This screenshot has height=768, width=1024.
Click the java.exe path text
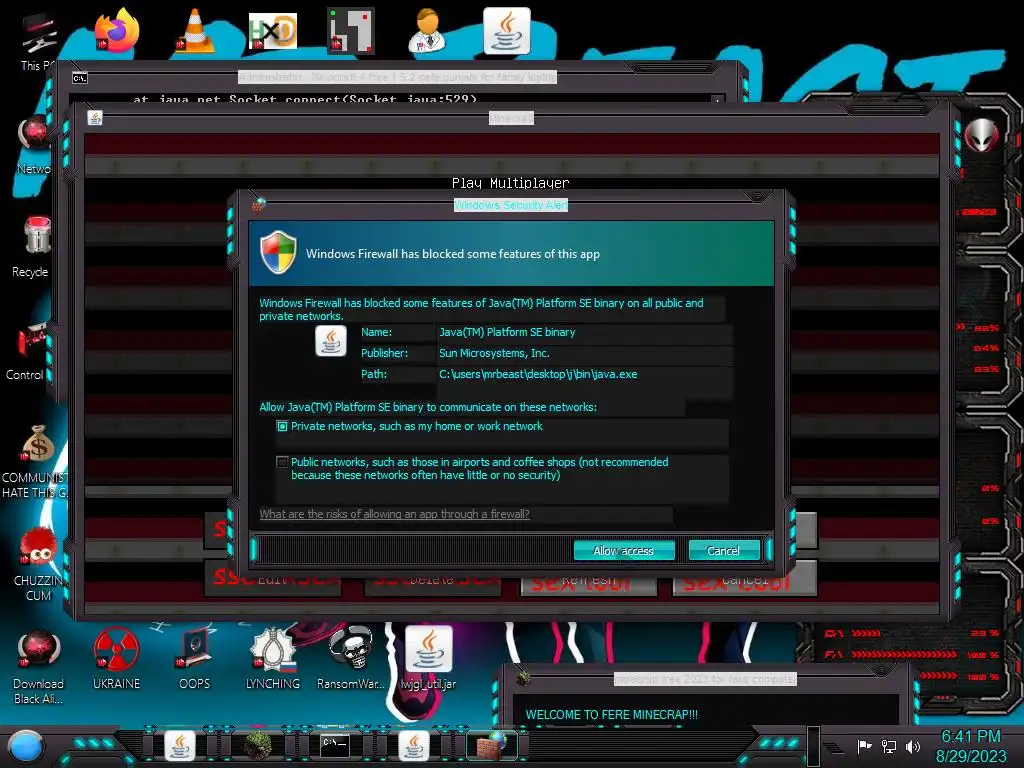pos(538,374)
